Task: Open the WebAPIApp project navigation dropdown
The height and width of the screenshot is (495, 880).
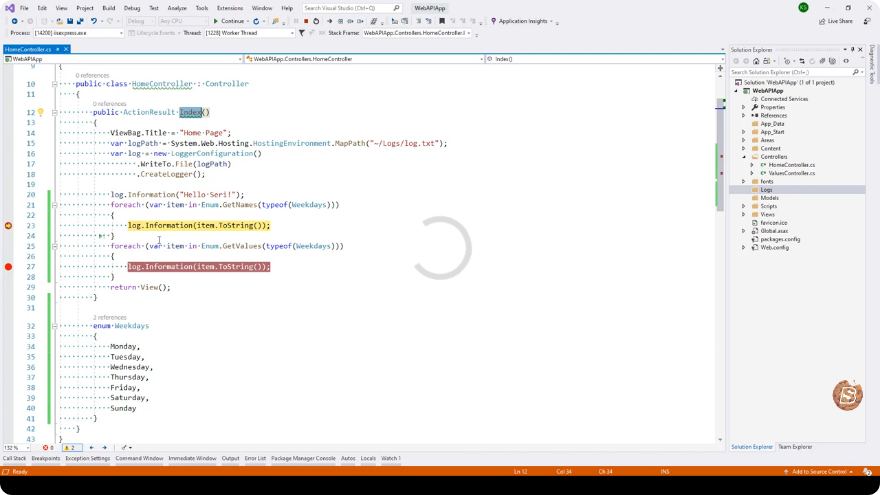Action: tap(123, 59)
